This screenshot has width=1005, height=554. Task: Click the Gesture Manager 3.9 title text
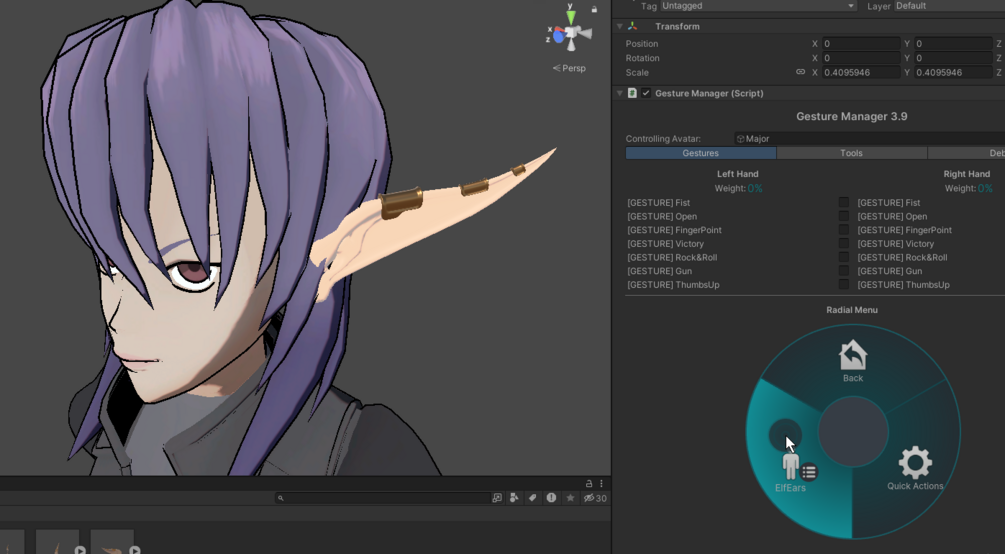(x=851, y=117)
